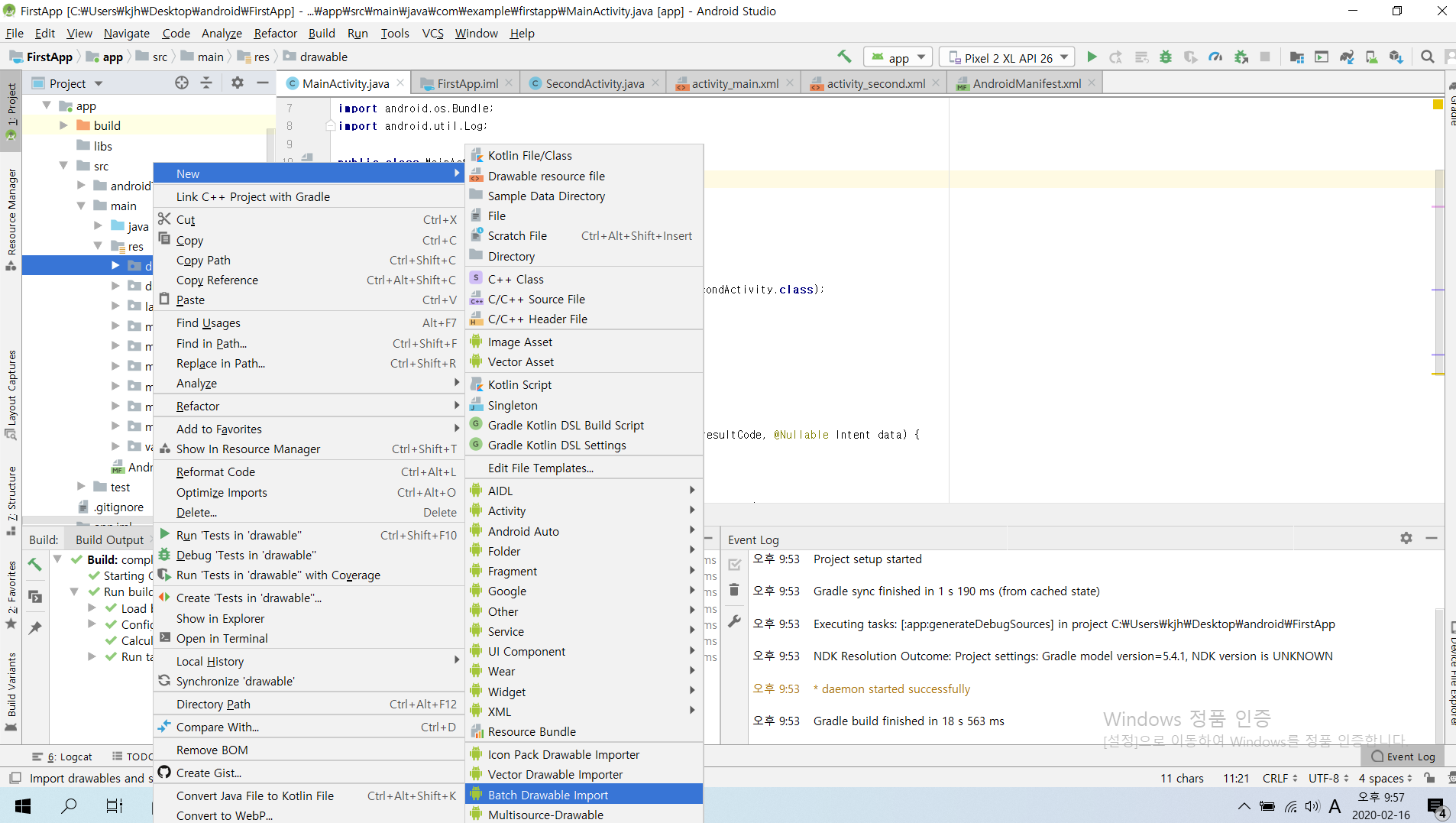The width and height of the screenshot is (1456, 823).
Task: Open SDK Manager download icon
Action: [x=1396, y=57]
